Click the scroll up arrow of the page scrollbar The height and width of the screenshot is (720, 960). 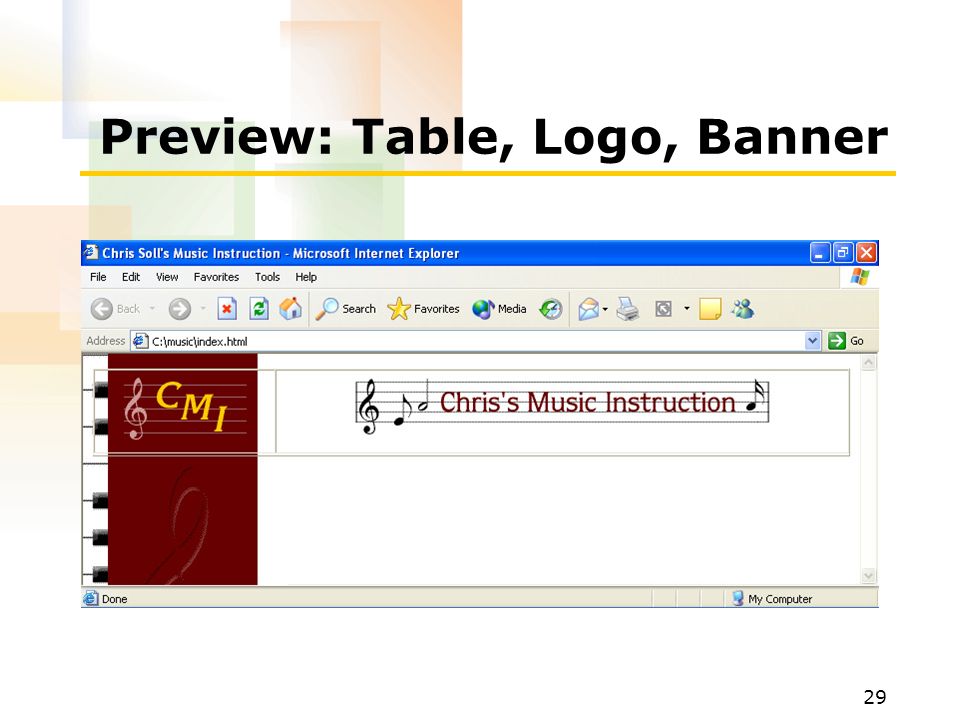[868, 363]
